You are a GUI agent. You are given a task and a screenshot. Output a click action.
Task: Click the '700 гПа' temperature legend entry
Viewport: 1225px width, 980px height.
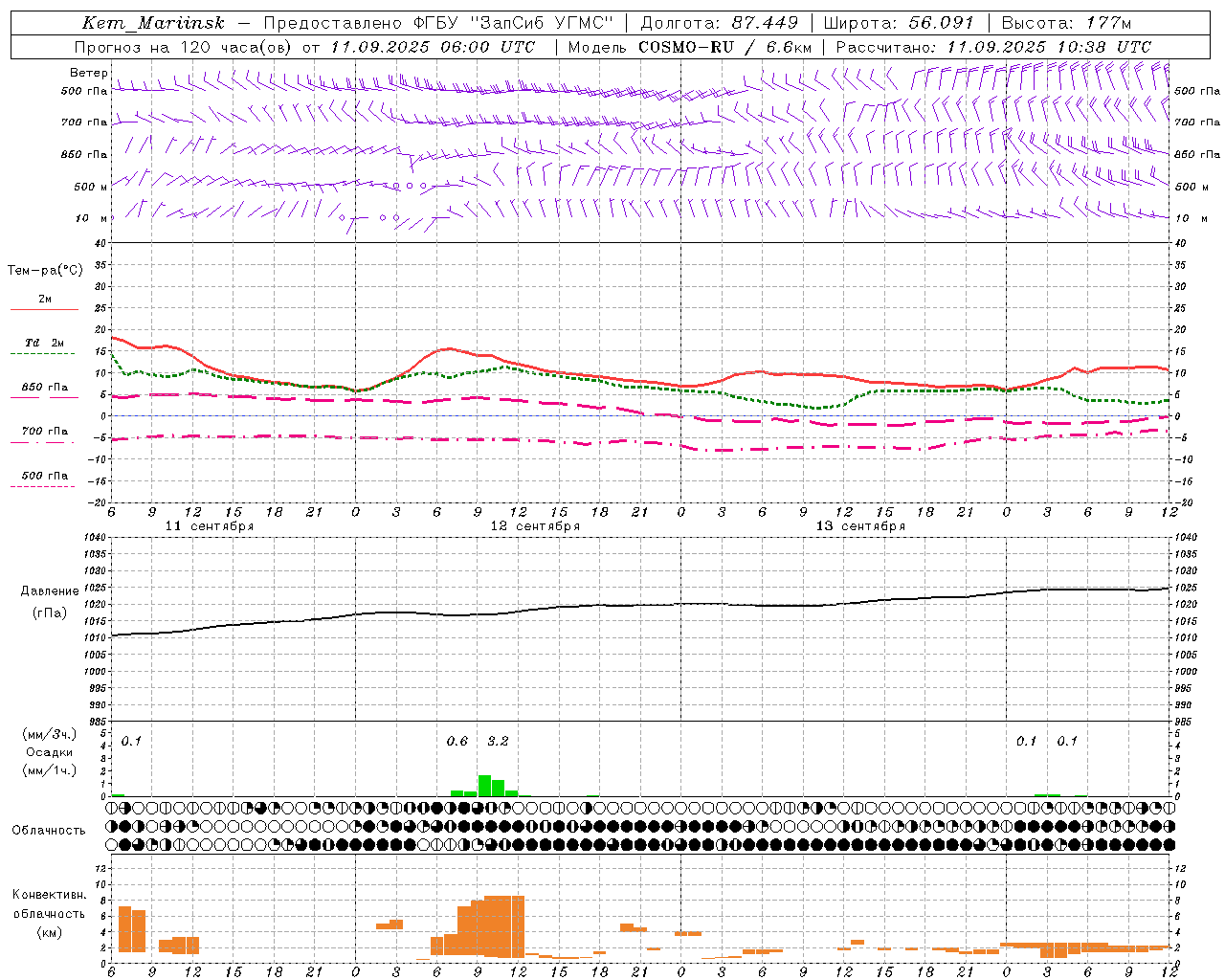[x=45, y=432]
